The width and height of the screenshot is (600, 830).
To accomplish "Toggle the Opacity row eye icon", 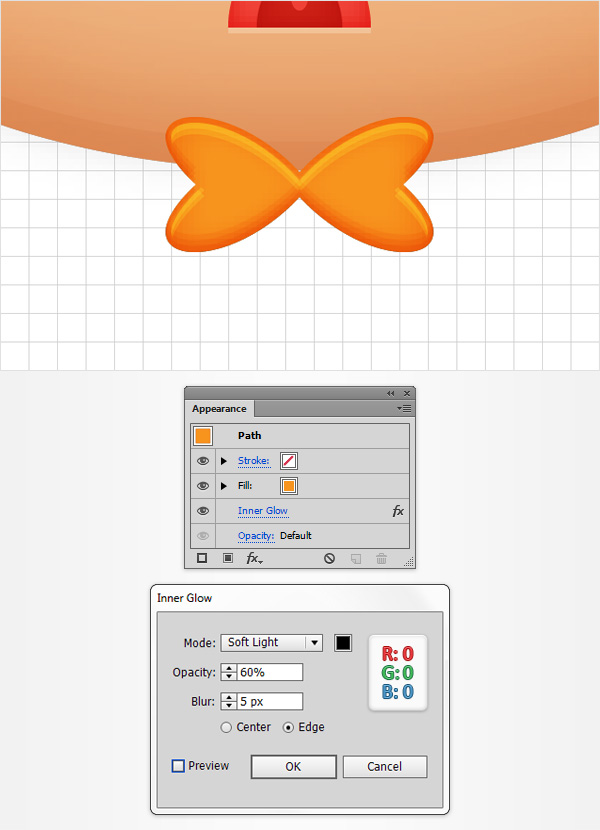I will click(203, 536).
